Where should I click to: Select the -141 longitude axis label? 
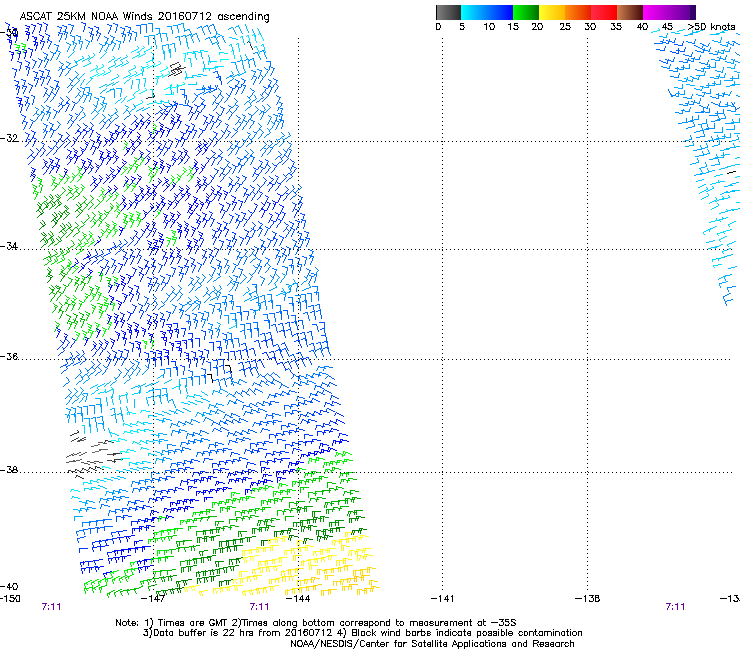442,599
